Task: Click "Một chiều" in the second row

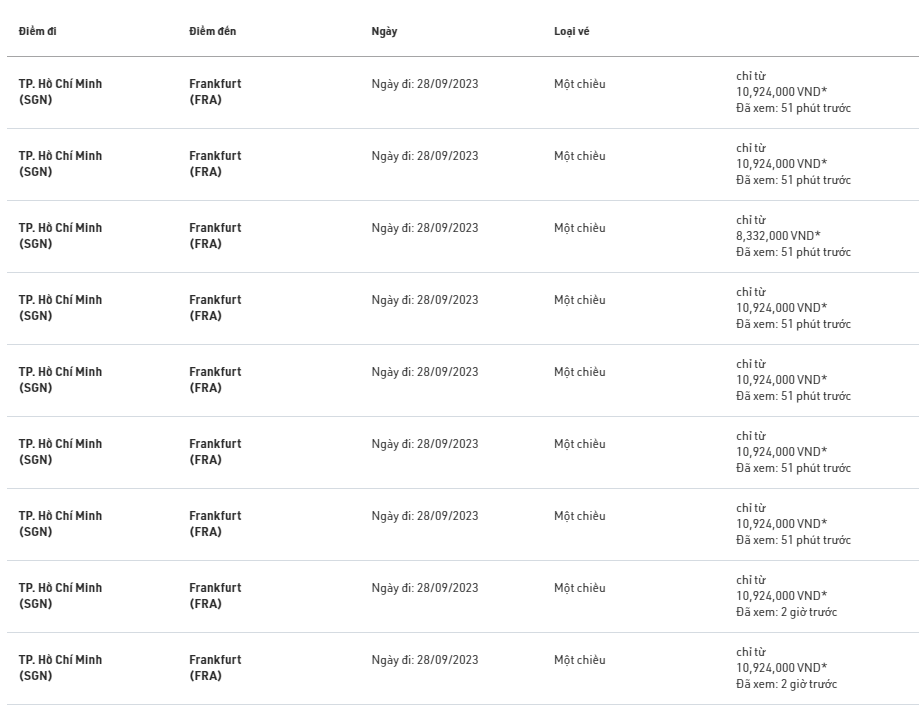Action: (579, 156)
